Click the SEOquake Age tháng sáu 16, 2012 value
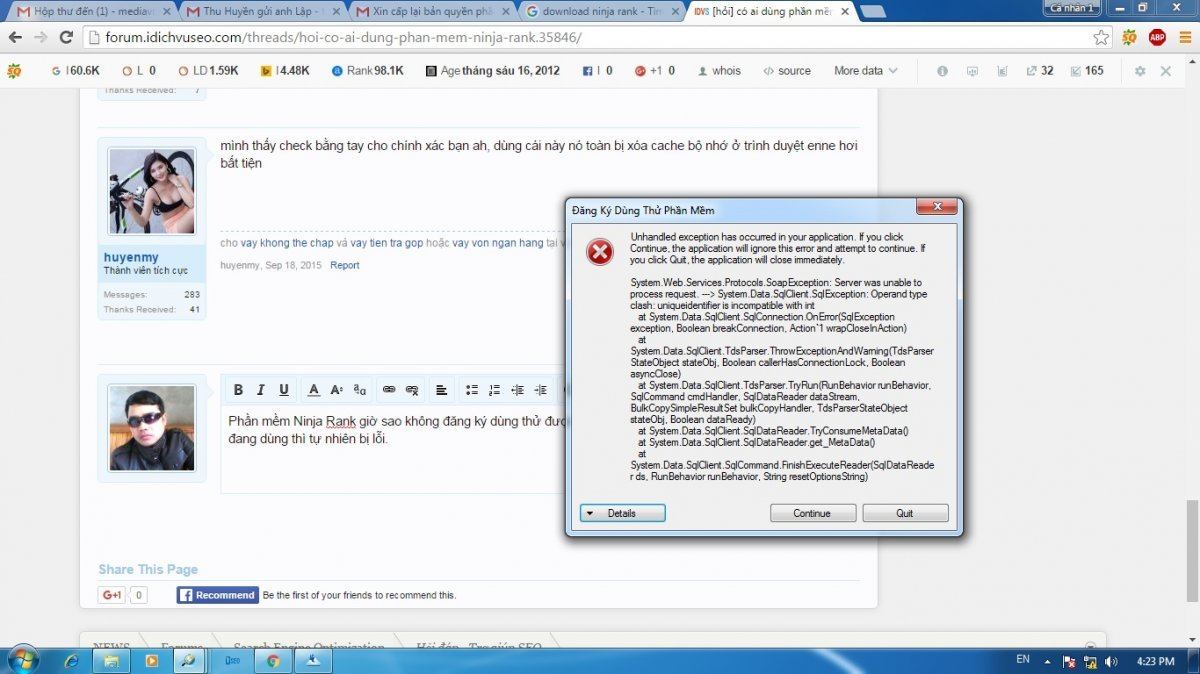The image size is (1200, 674). click(x=492, y=71)
